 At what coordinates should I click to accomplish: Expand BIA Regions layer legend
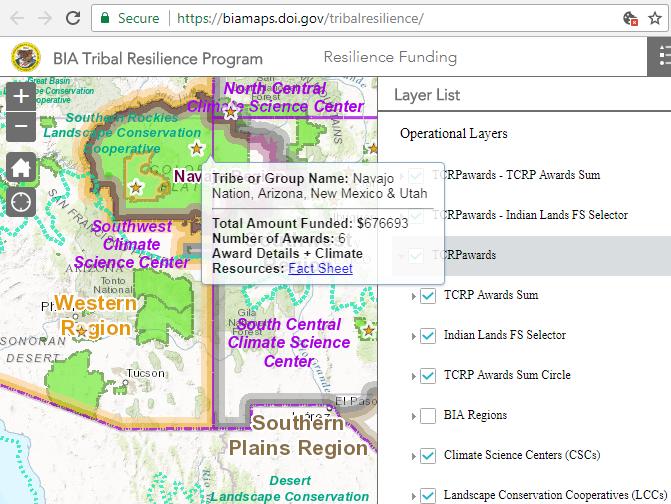413,416
